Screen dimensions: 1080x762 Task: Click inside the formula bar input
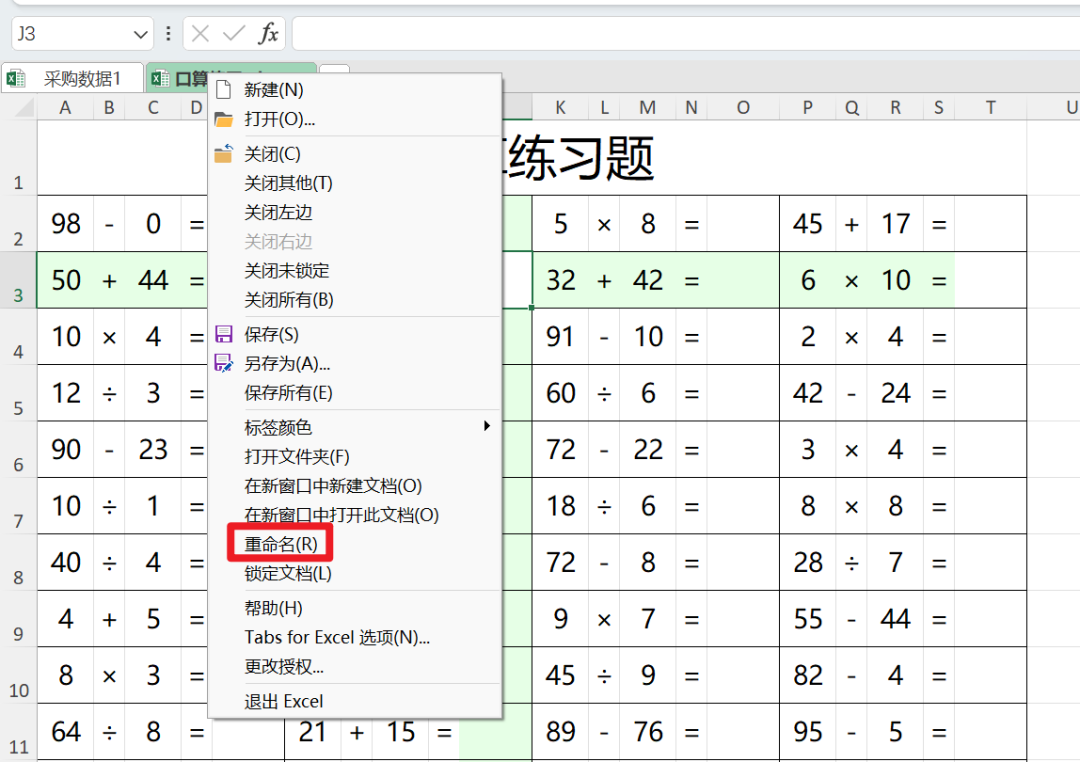686,34
